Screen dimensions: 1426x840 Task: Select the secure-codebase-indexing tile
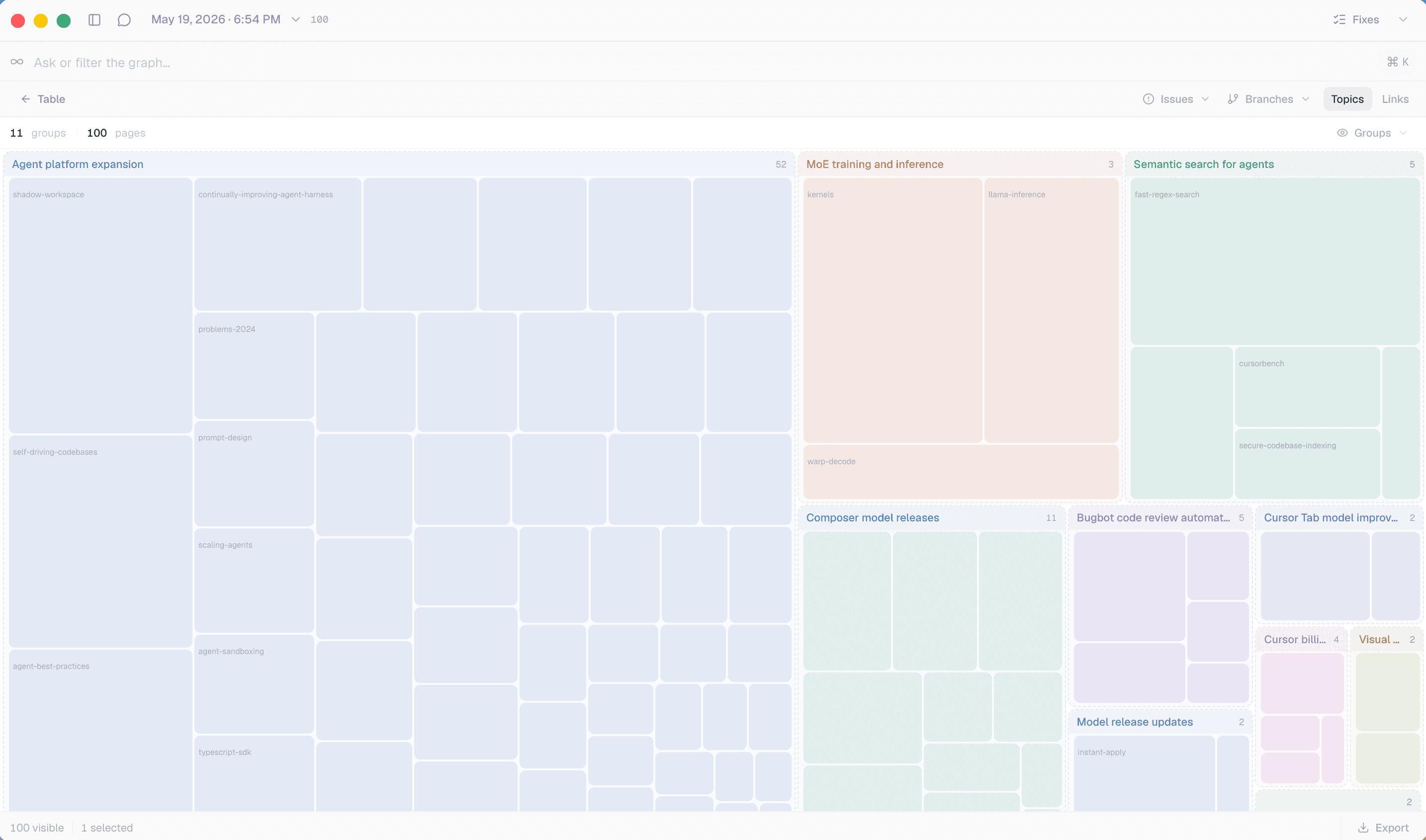click(1307, 464)
